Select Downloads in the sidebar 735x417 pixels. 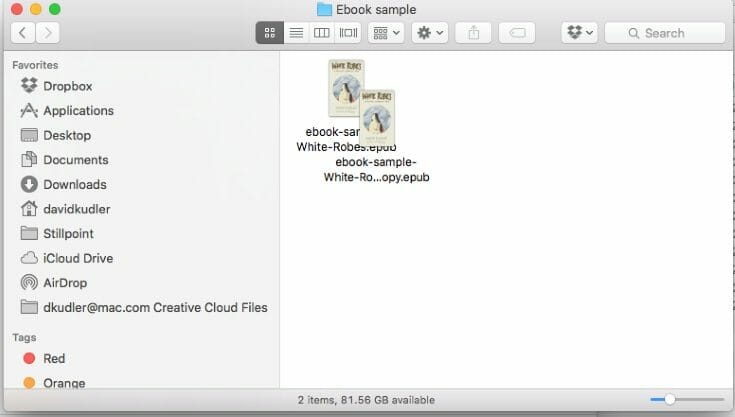pos(74,184)
